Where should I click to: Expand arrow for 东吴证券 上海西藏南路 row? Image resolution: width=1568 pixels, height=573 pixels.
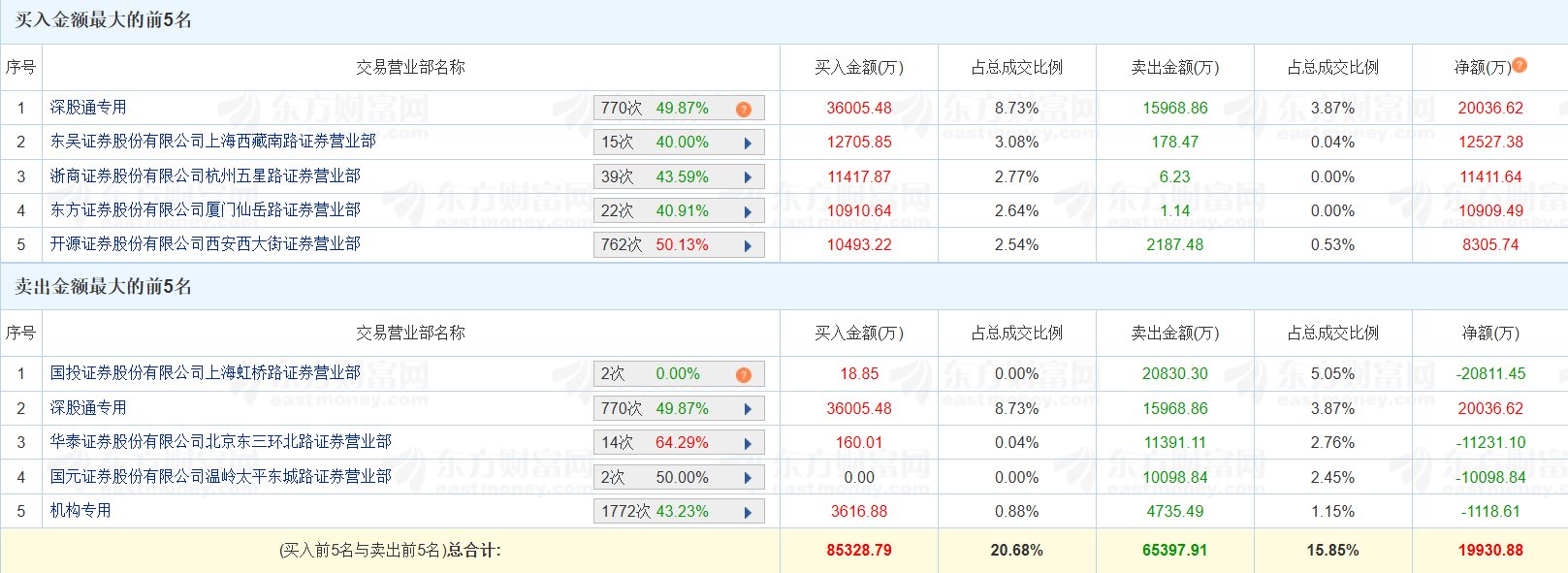click(x=748, y=143)
